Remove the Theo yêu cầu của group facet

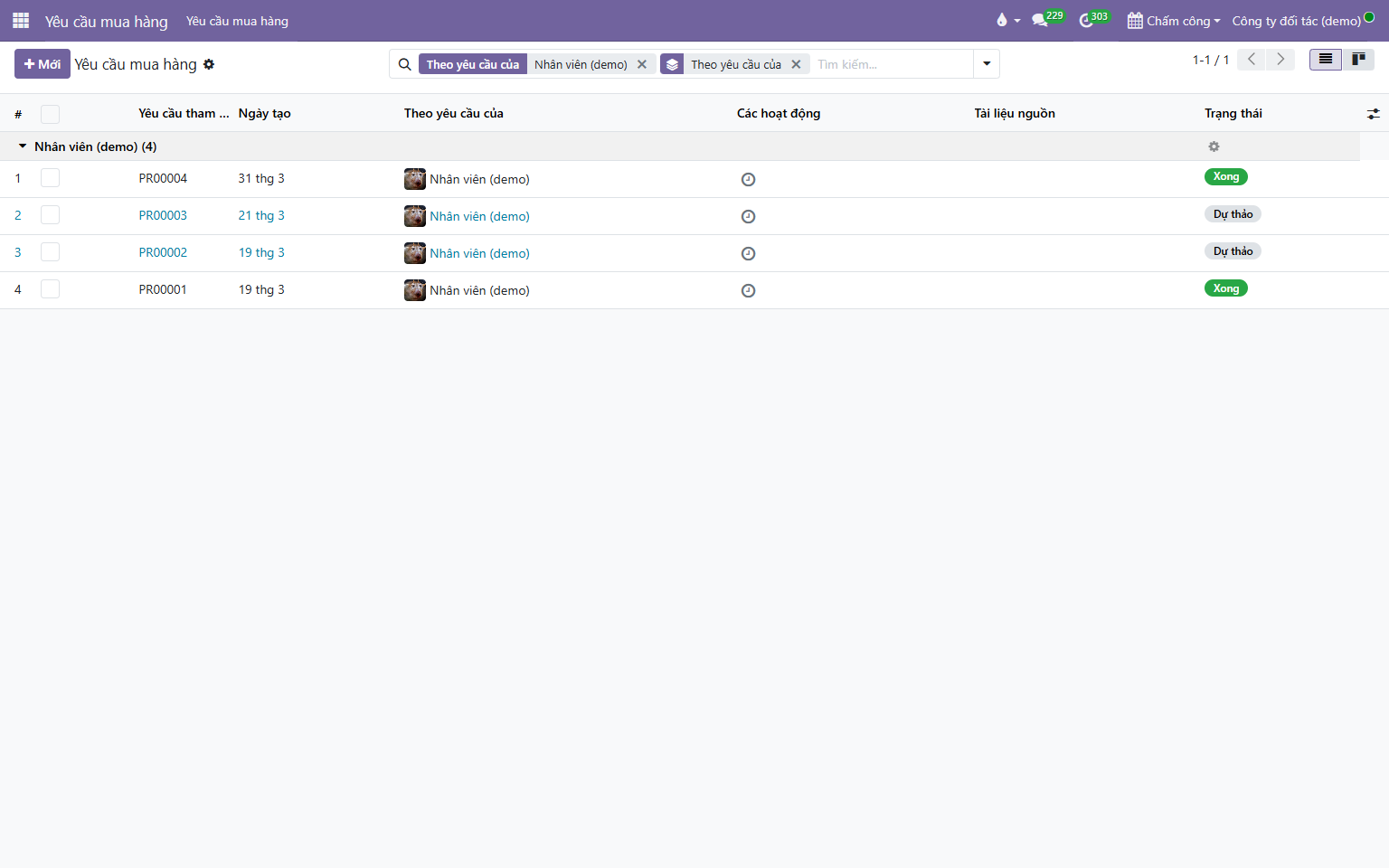tap(796, 64)
